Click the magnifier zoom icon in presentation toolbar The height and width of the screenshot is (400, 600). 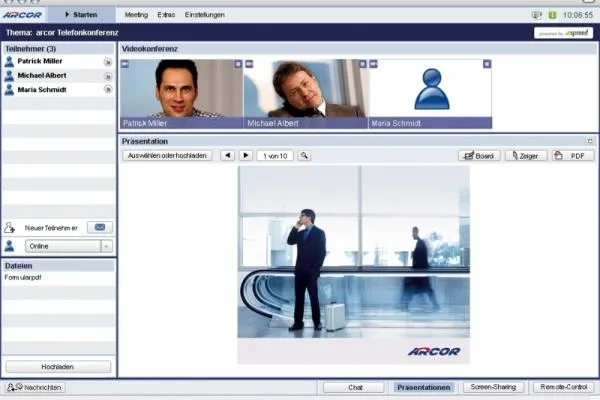[304, 155]
